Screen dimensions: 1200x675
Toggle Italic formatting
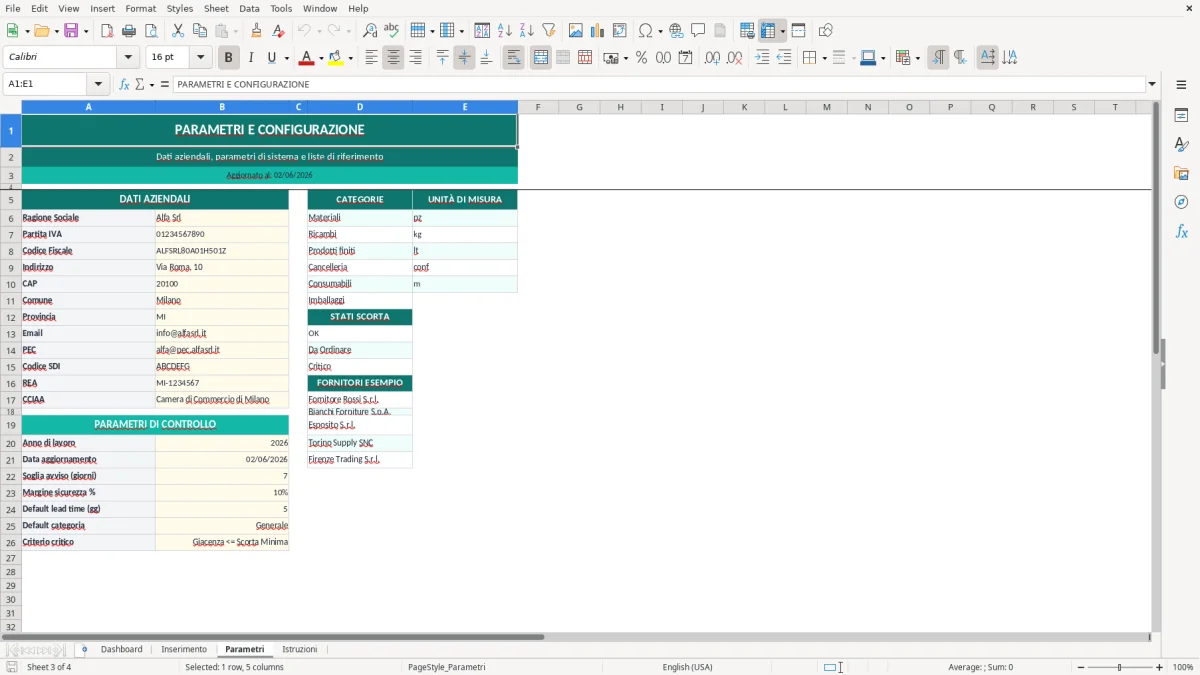pos(250,58)
